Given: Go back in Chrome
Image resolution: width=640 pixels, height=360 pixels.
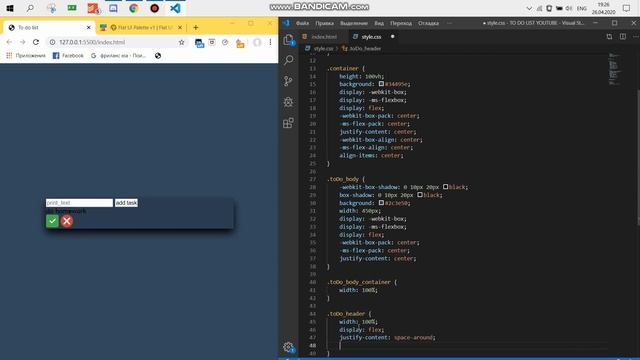Looking at the screenshot, I should click(9, 42).
